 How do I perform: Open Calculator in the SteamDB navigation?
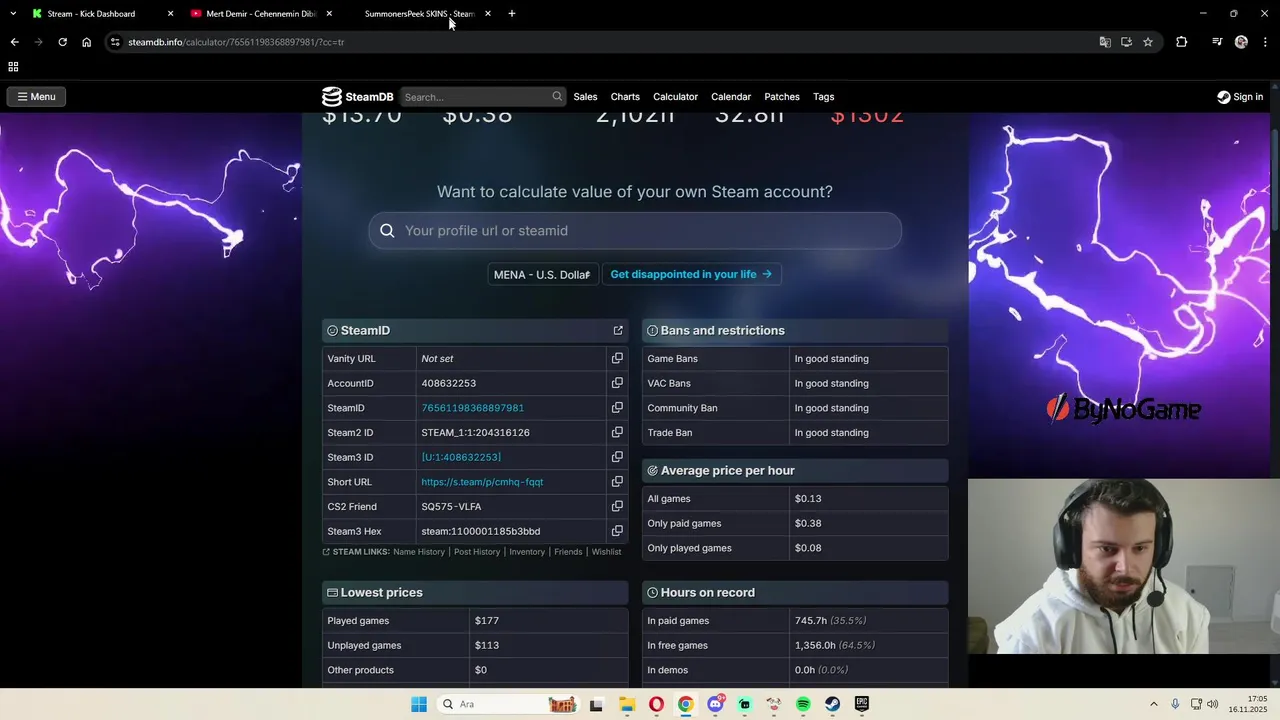pos(675,97)
